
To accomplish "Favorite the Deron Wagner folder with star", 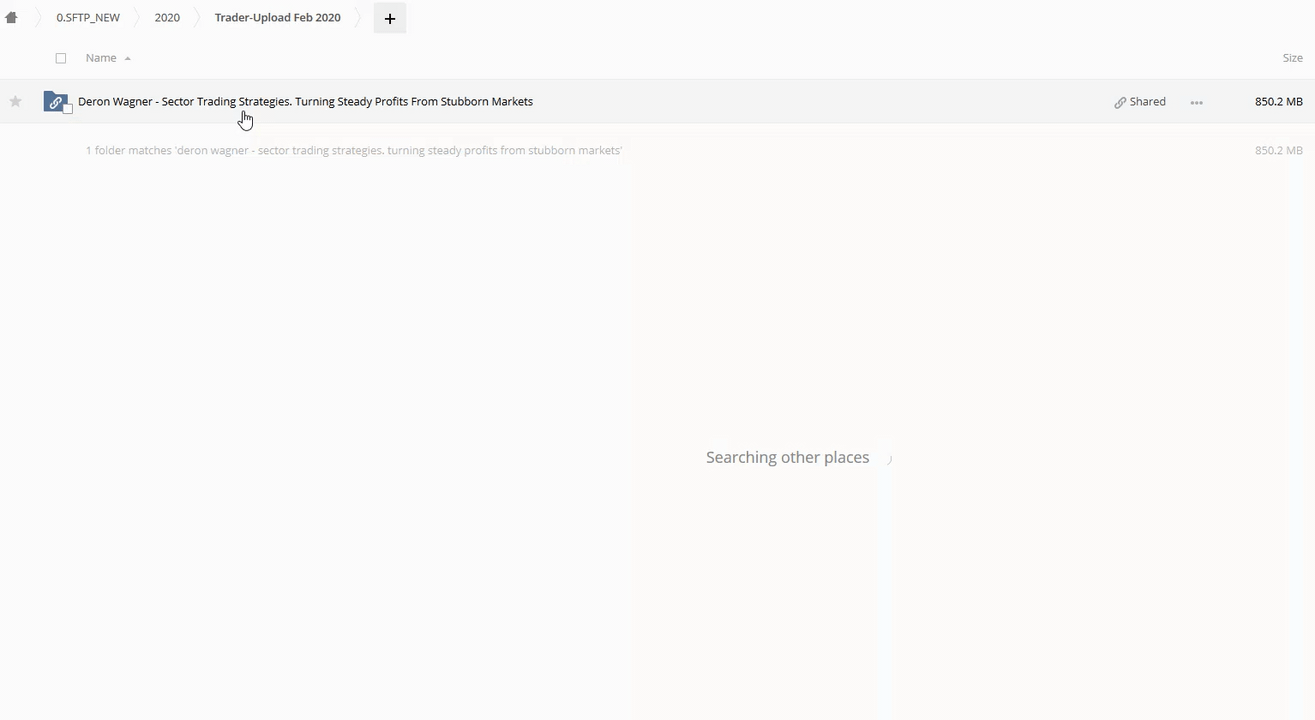I will (x=15, y=101).
